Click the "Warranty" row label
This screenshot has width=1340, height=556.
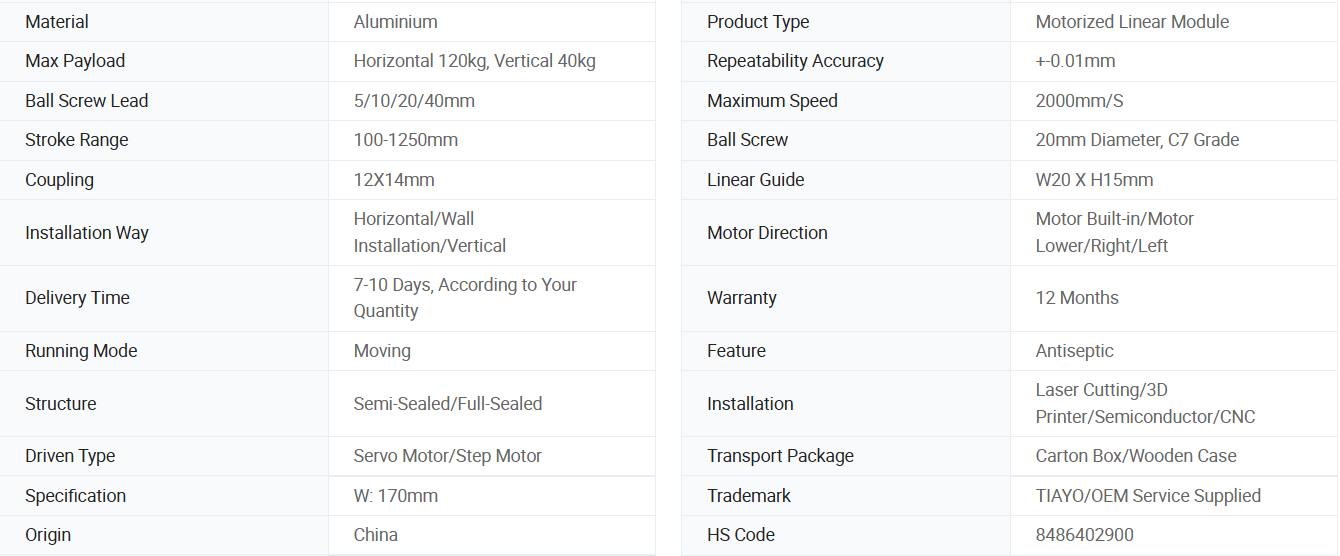click(x=742, y=298)
